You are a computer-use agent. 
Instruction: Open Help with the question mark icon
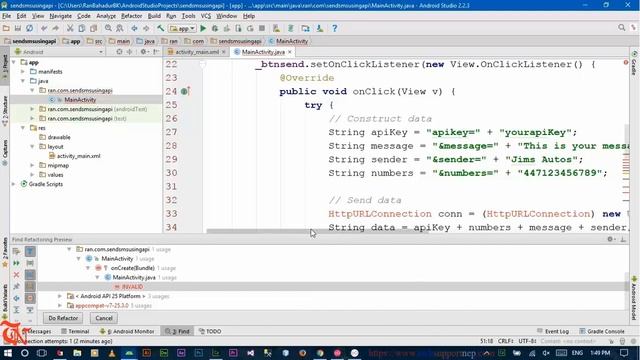coord(334,28)
